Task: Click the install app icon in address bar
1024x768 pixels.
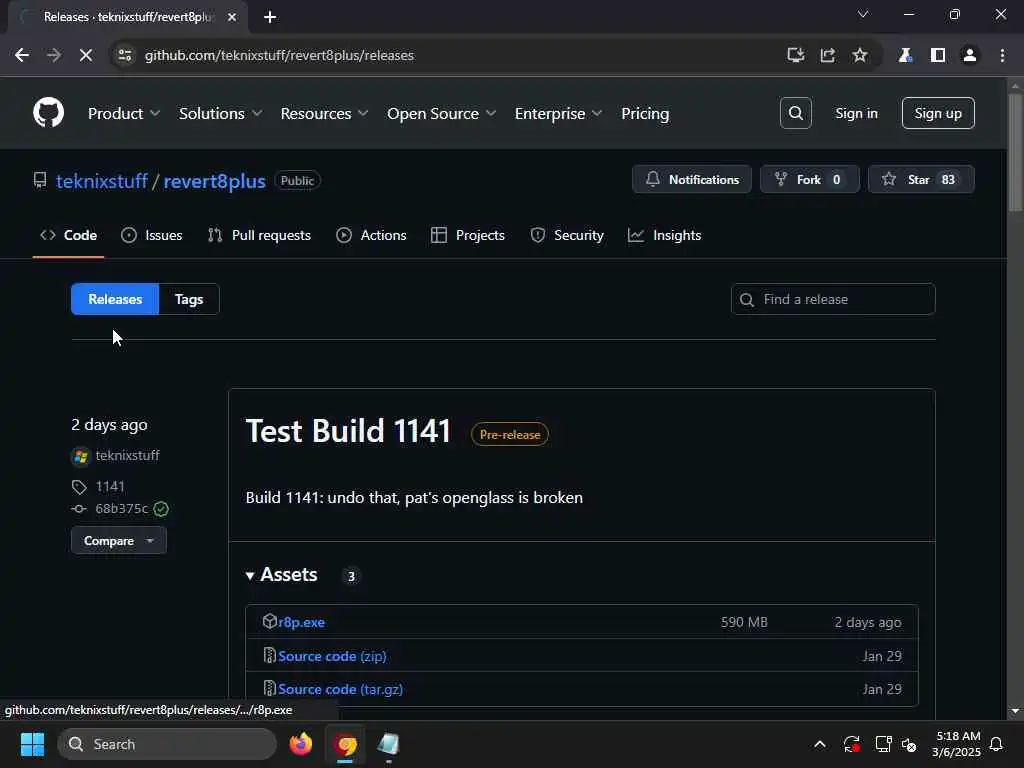Action: (x=795, y=56)
